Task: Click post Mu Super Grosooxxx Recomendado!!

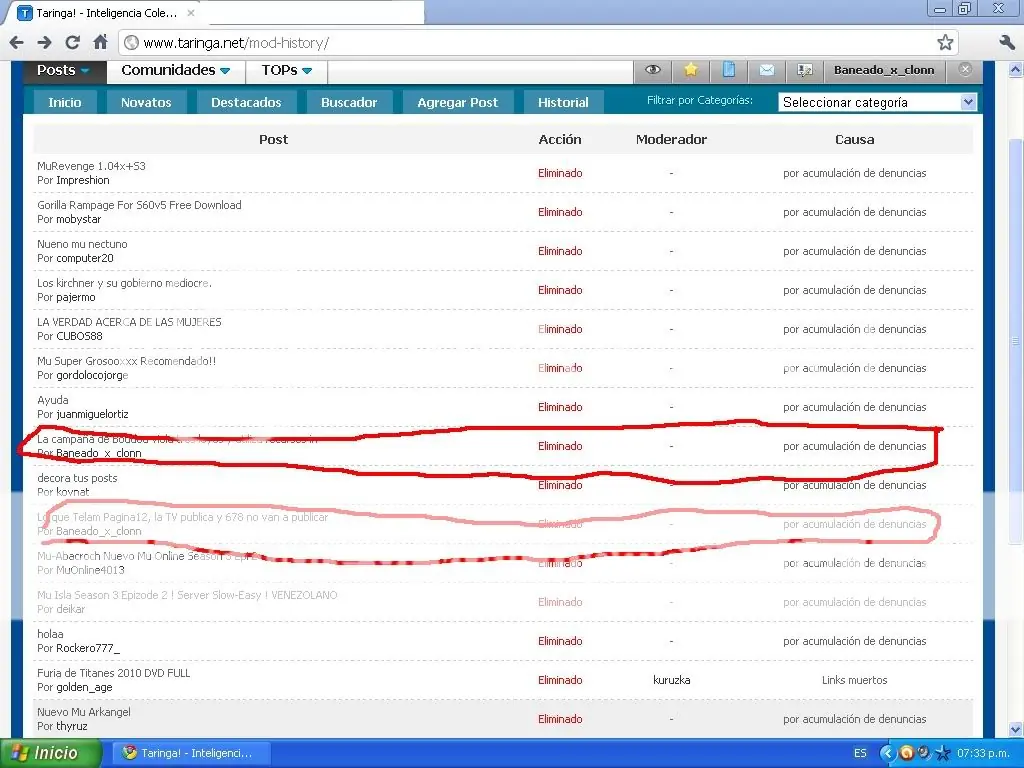Action: click(x=127, y=361)
